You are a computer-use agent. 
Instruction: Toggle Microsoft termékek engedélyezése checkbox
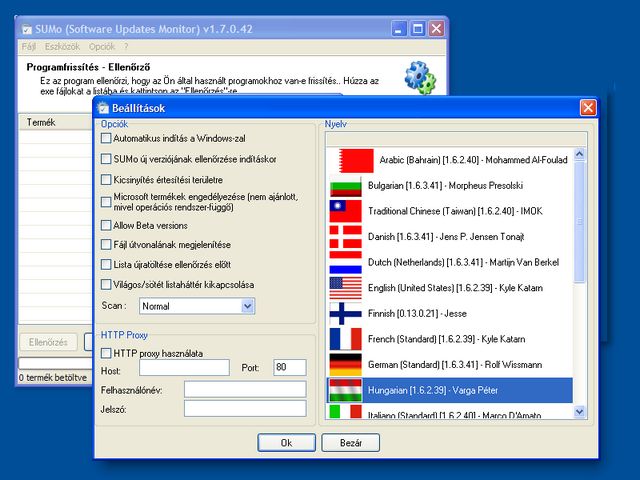(x=106, y=202)
